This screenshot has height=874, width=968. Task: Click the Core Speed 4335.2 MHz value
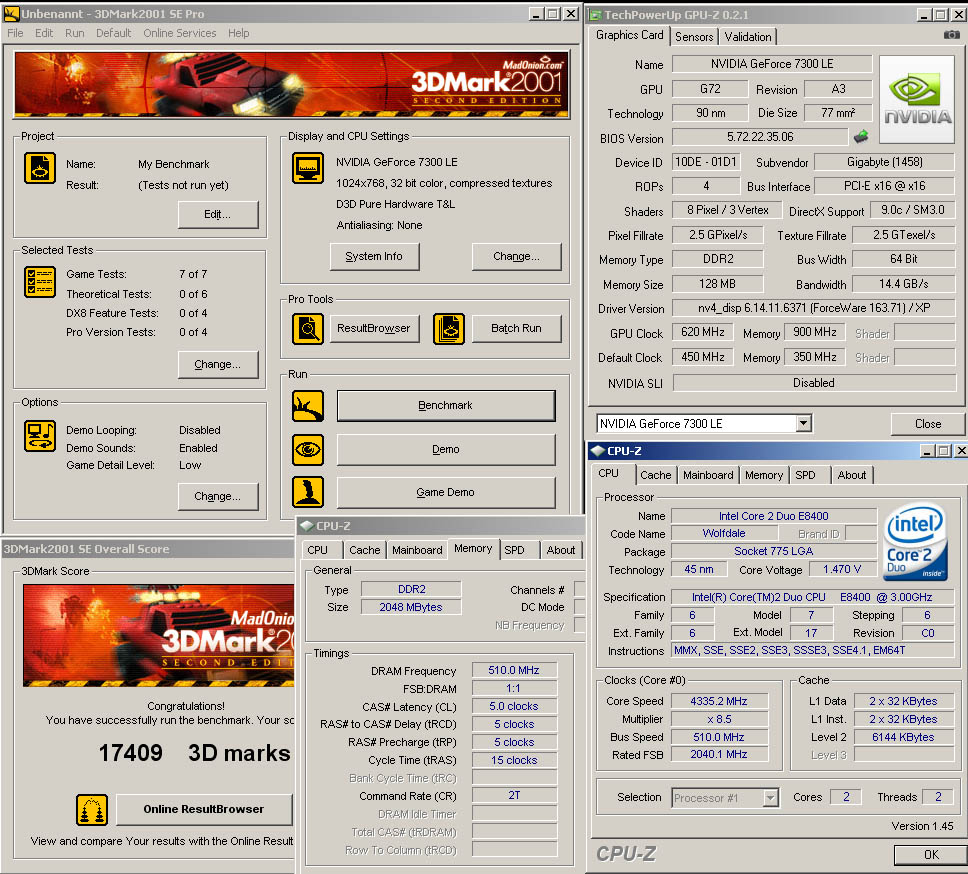click(x=719, y=701)
